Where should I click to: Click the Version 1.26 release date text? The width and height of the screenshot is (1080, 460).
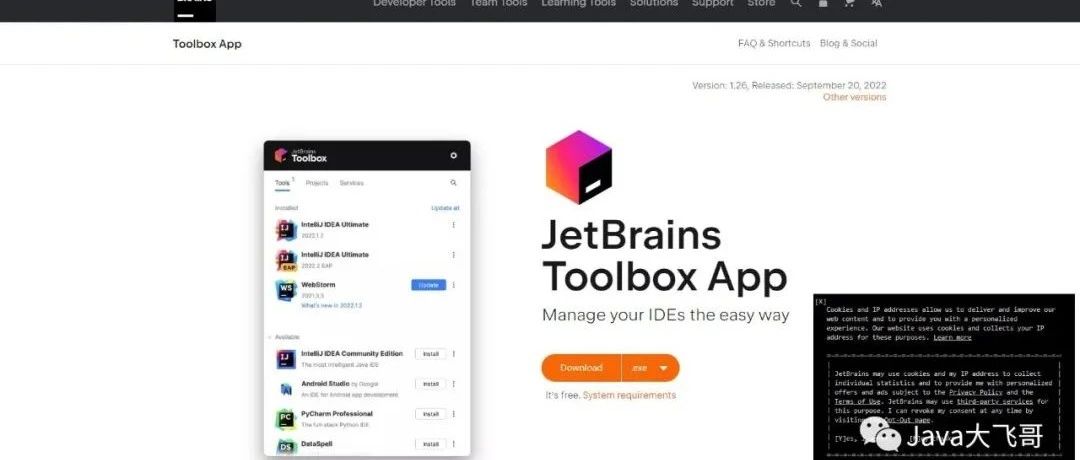click(789, 85)
